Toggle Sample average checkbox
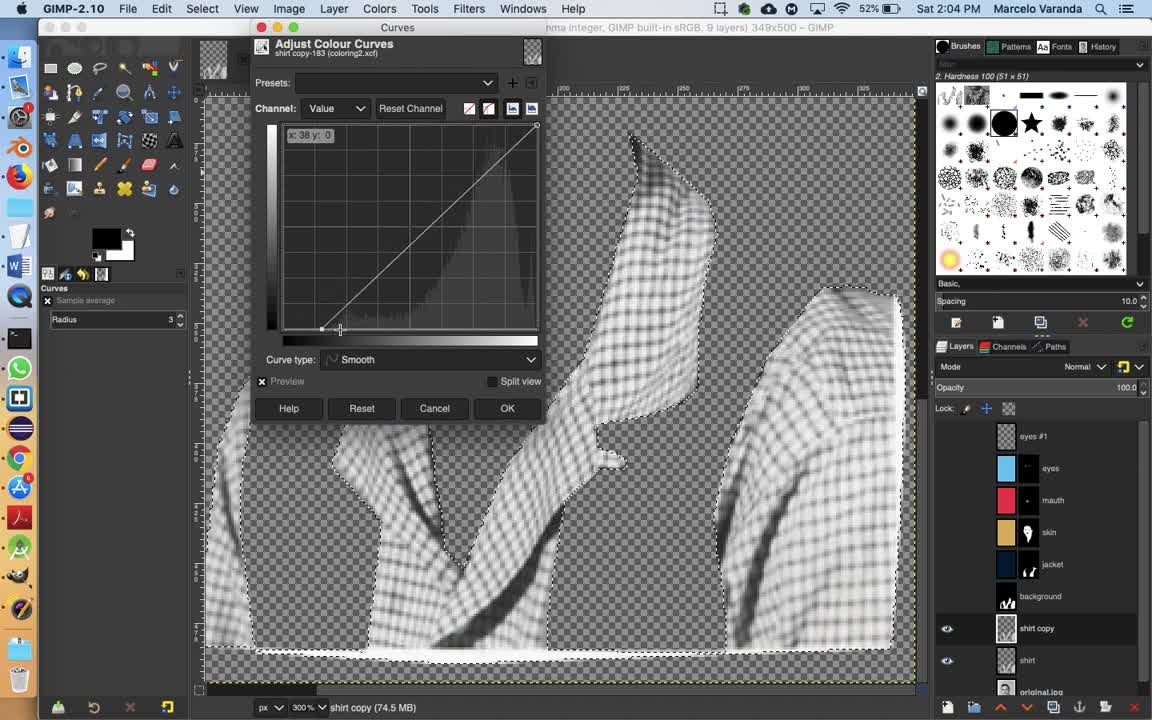 click(x=48, y=301)
